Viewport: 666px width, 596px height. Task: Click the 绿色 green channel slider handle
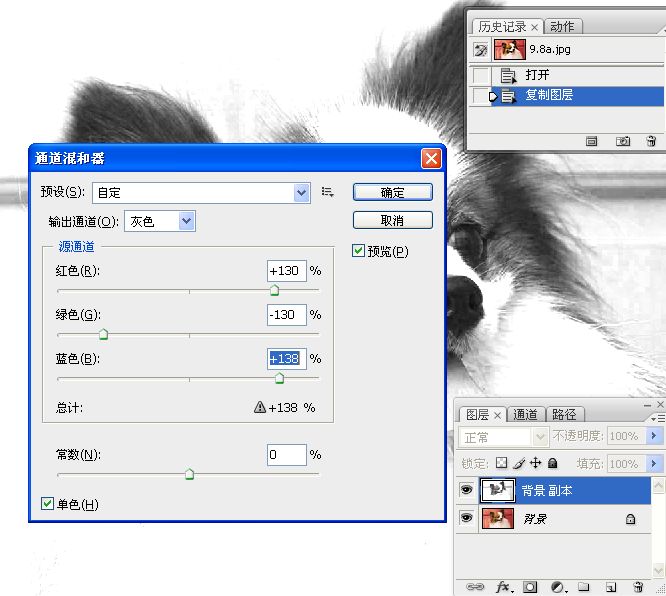pos(103,335)
